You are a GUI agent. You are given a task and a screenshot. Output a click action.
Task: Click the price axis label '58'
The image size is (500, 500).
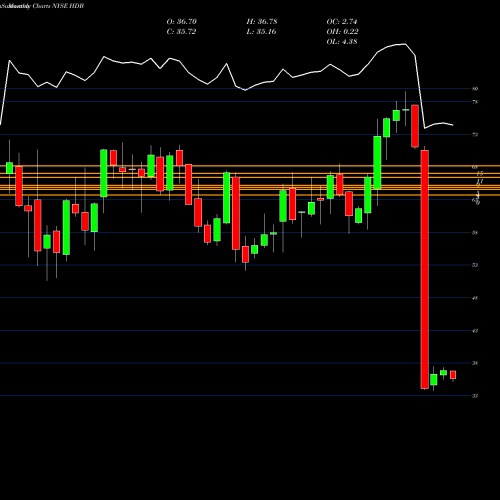[x=475, y=233]
